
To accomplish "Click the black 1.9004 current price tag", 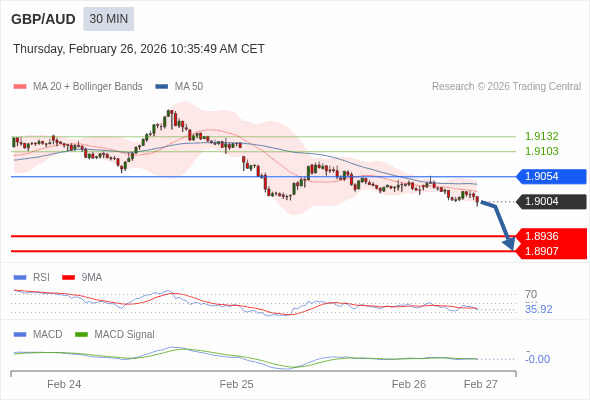I will click(x=551, y=202).
